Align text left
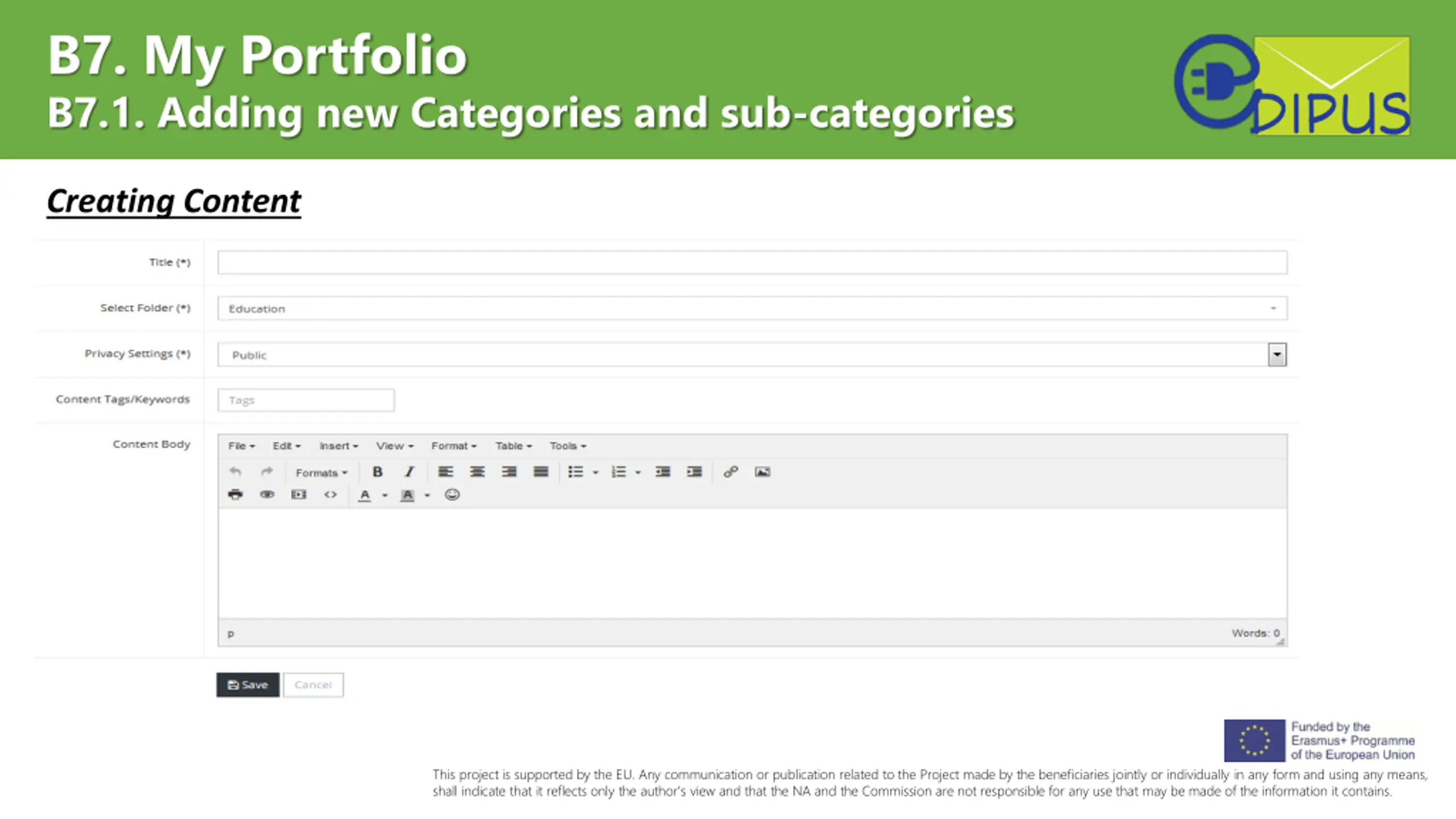1456x819 pixels. [445, 471]
